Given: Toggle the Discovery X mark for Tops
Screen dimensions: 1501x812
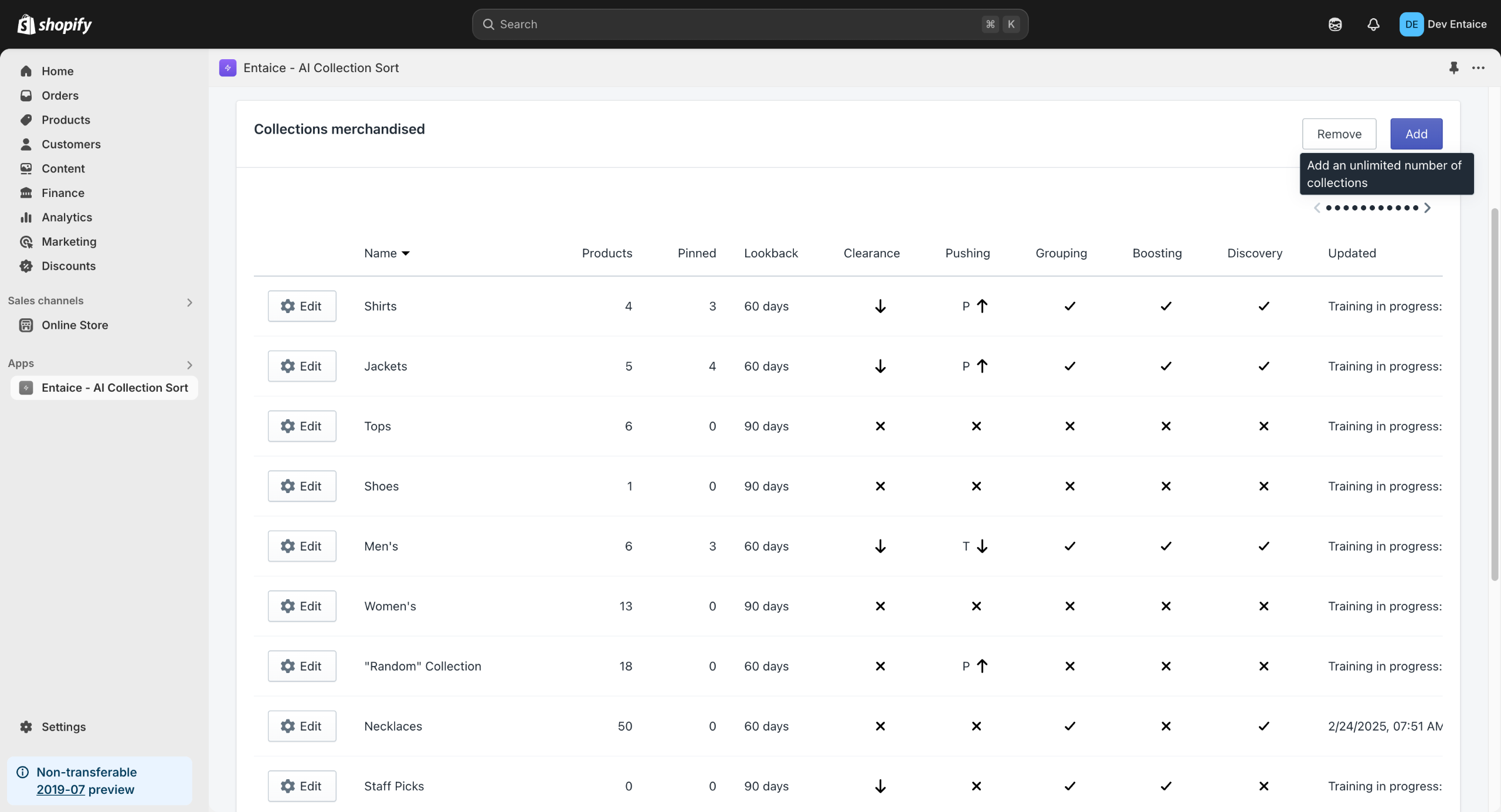Looking at the screenshot, I should (x=1264, y=426).
